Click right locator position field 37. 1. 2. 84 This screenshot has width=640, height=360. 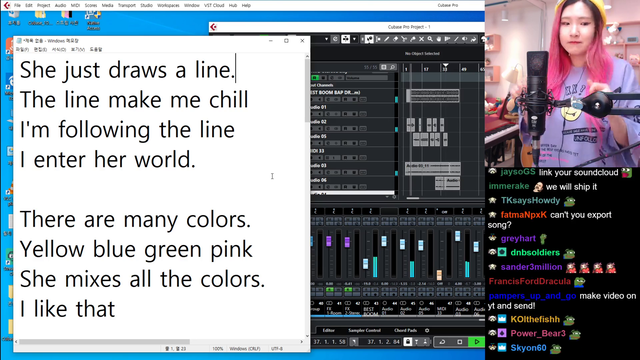coord(384,342)
